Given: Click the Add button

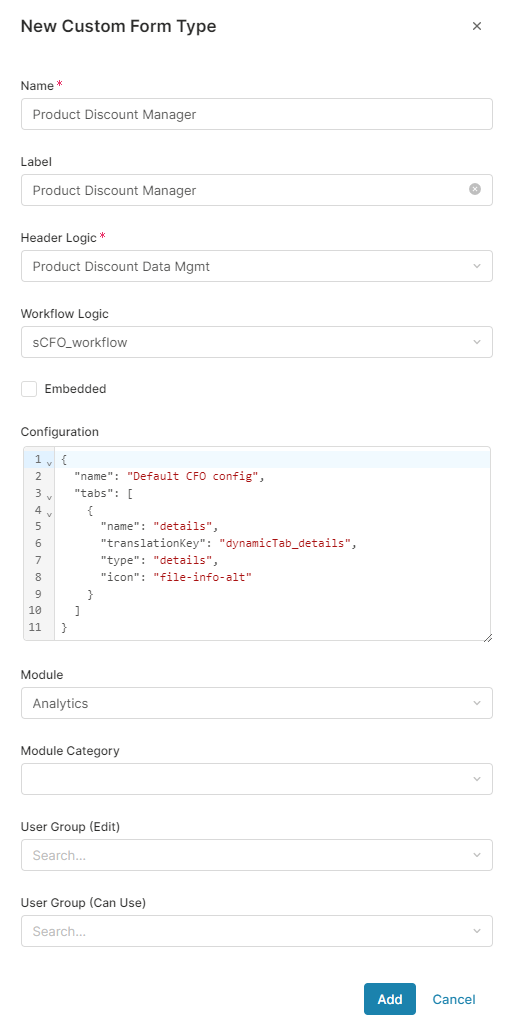Looking at the screenshot, I should pyautogui.click(x=390, y=999).
